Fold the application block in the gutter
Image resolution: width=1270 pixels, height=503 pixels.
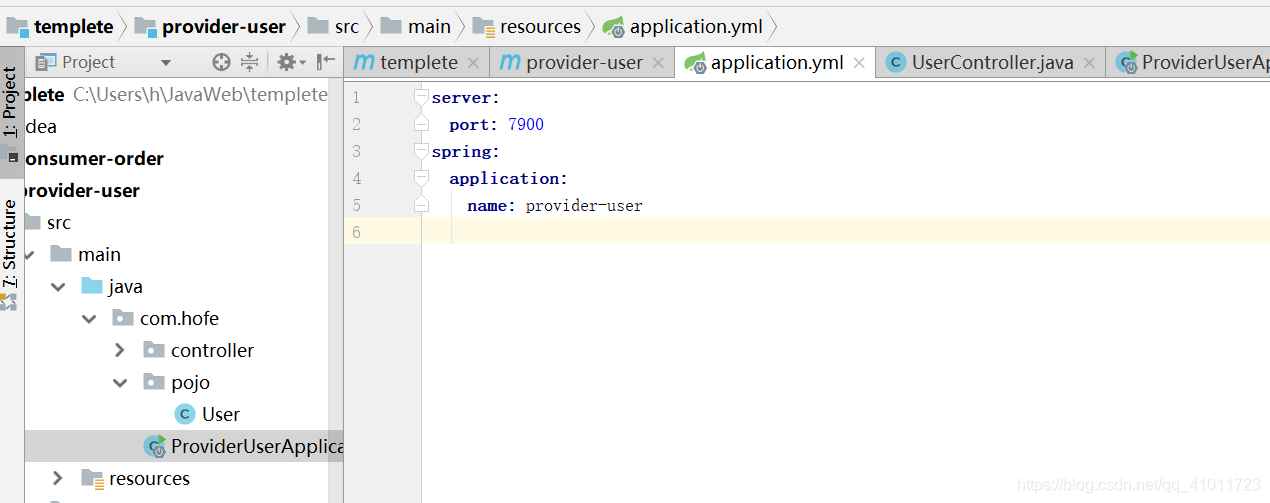[421, 178]
